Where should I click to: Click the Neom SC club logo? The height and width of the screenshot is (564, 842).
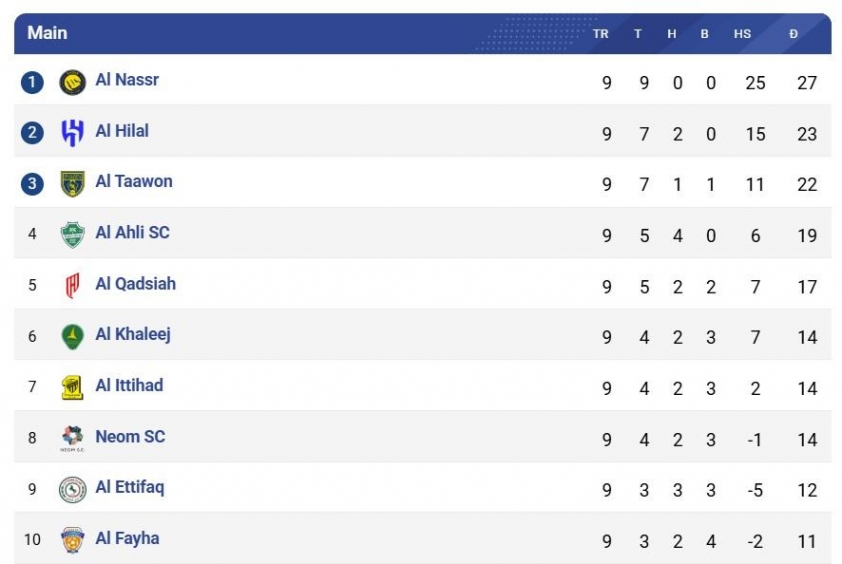[72, 438]
